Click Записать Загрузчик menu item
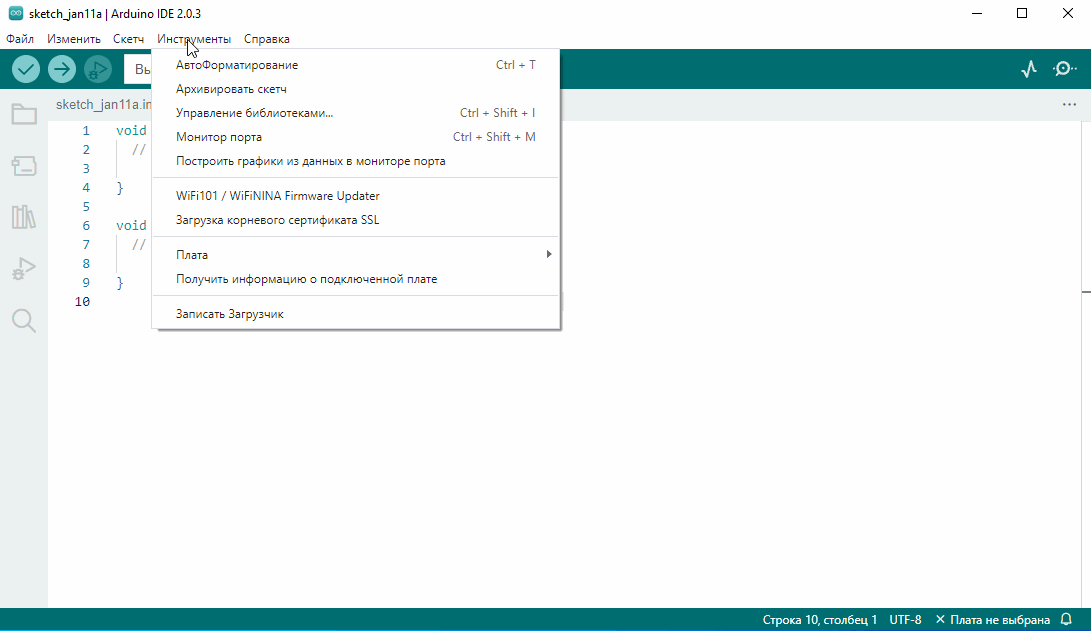 [230, 314]
